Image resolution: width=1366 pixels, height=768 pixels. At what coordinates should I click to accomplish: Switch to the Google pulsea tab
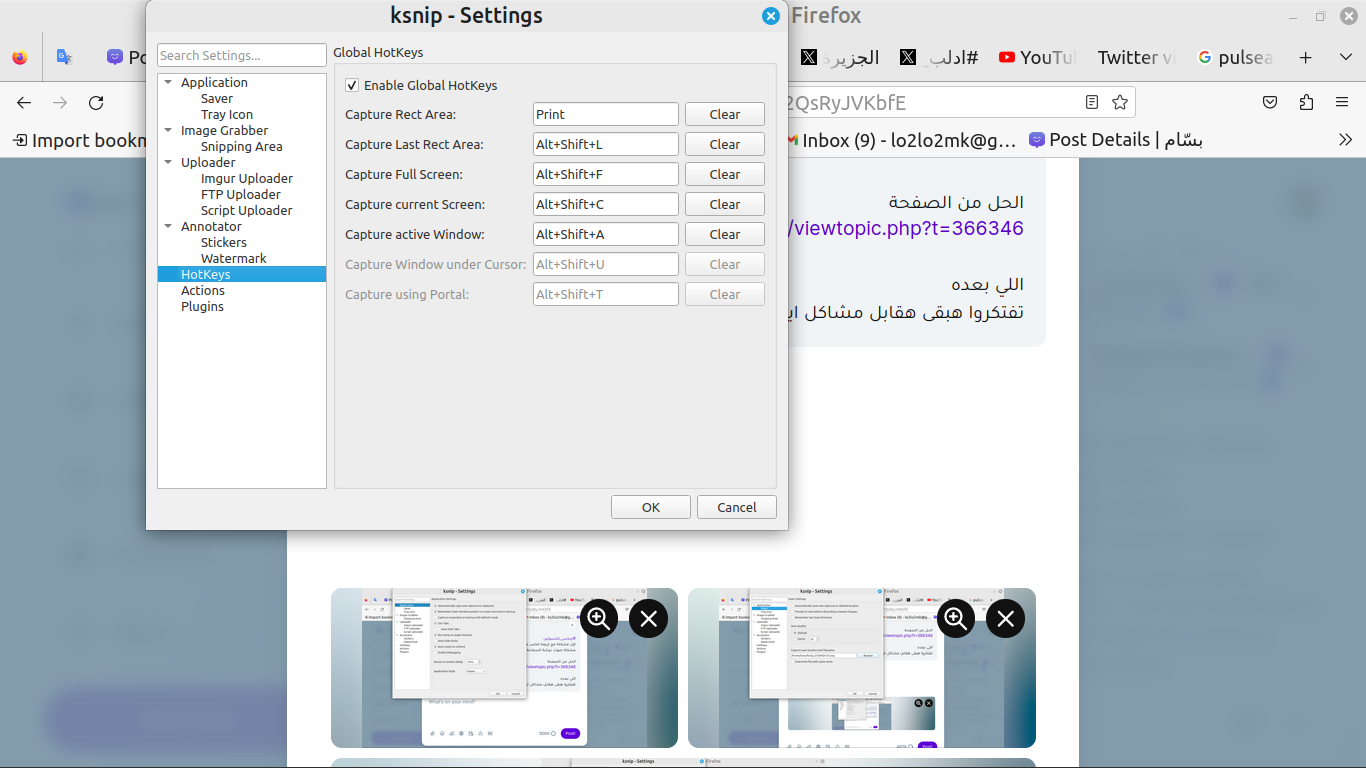[1235, 58]
